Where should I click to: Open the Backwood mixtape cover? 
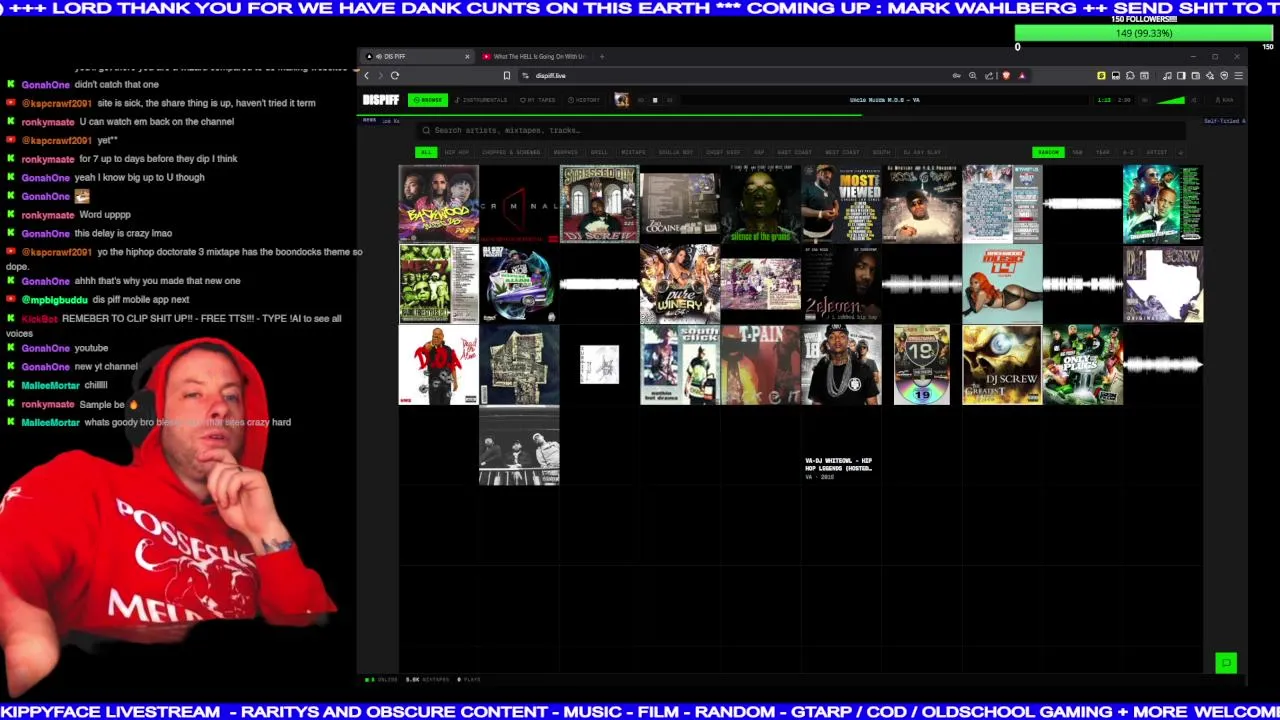click(438, 204)
